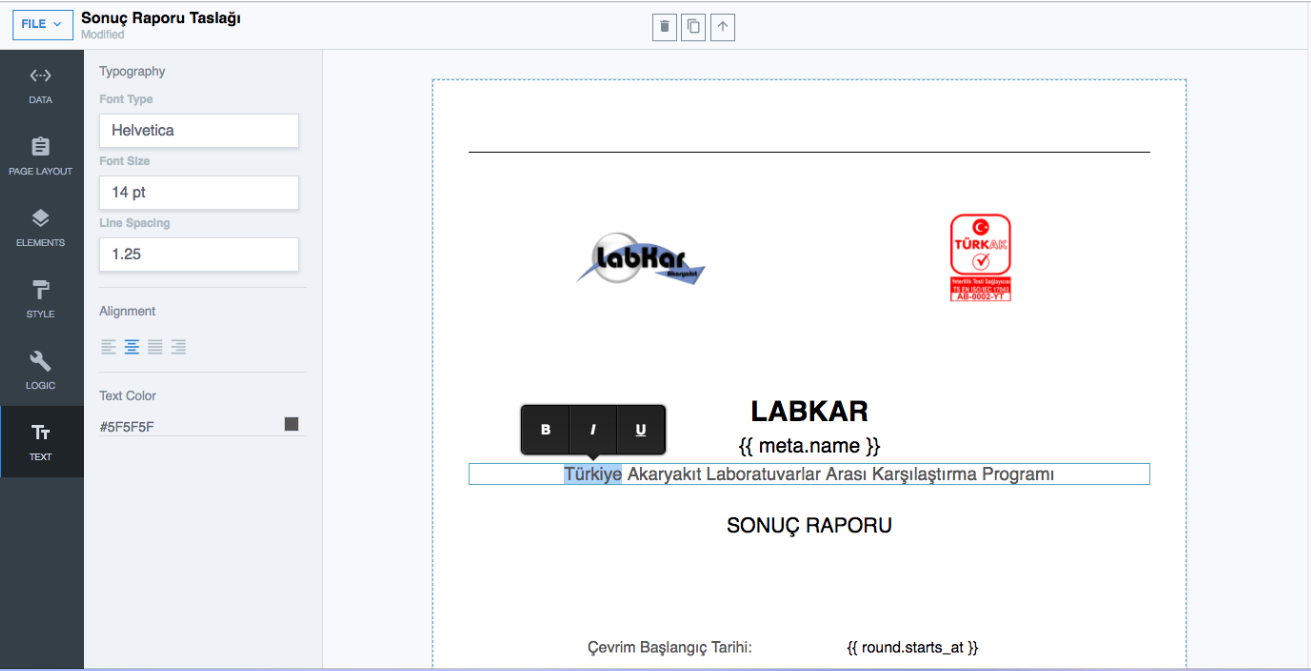This screenshot has width=1311, height=671.
Task: Click the duplicate element icon
Action: click(693, 27)
